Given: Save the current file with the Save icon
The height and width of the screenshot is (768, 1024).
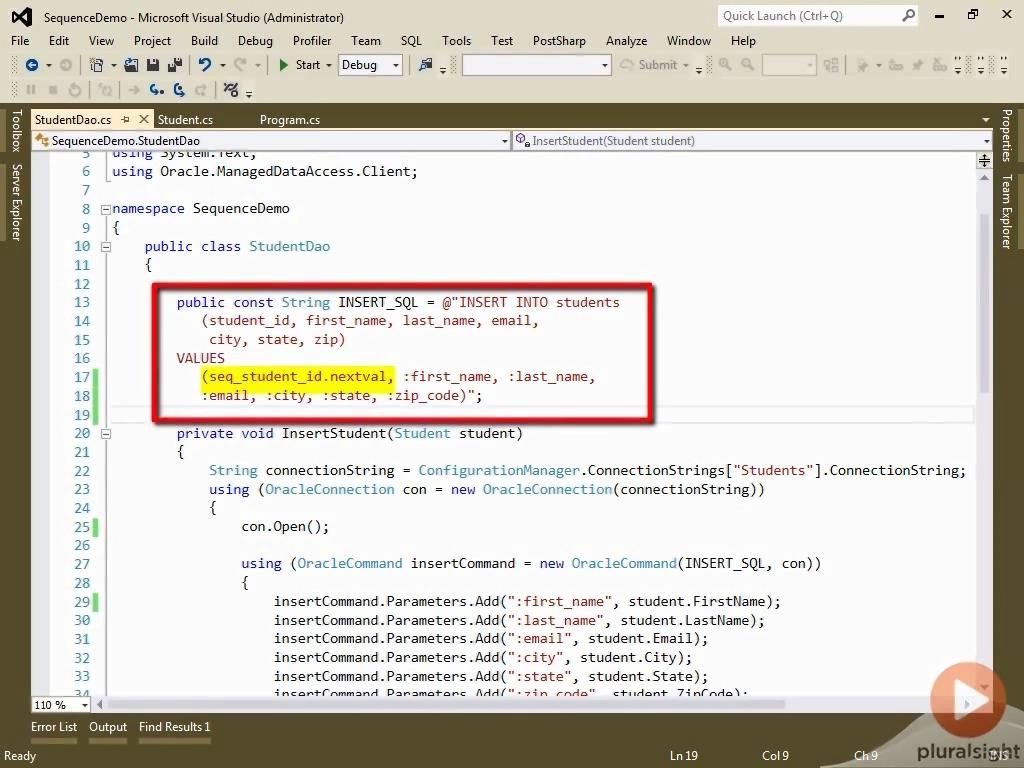Looking at the screenshot, I should [x=153, y=65].
